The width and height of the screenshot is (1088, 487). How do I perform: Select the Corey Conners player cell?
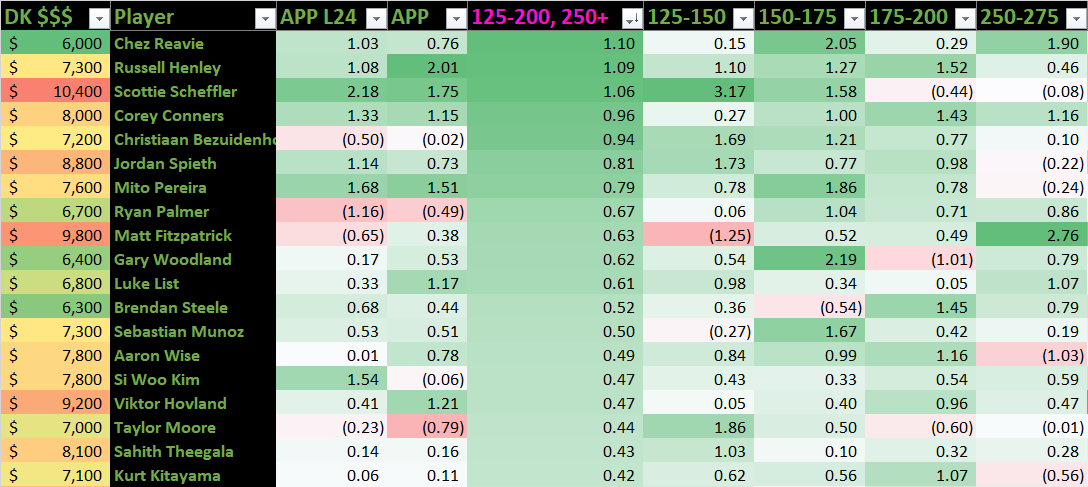(193, 116)
